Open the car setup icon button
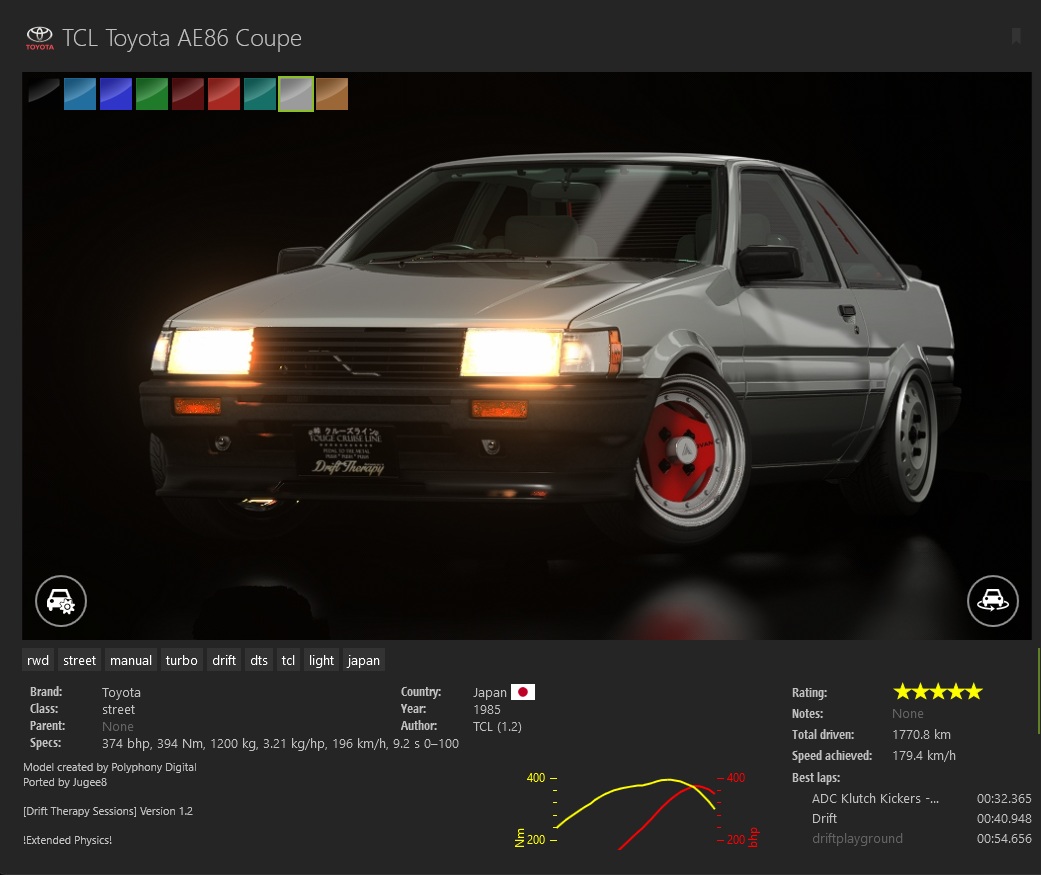 (x=61, y=601)
